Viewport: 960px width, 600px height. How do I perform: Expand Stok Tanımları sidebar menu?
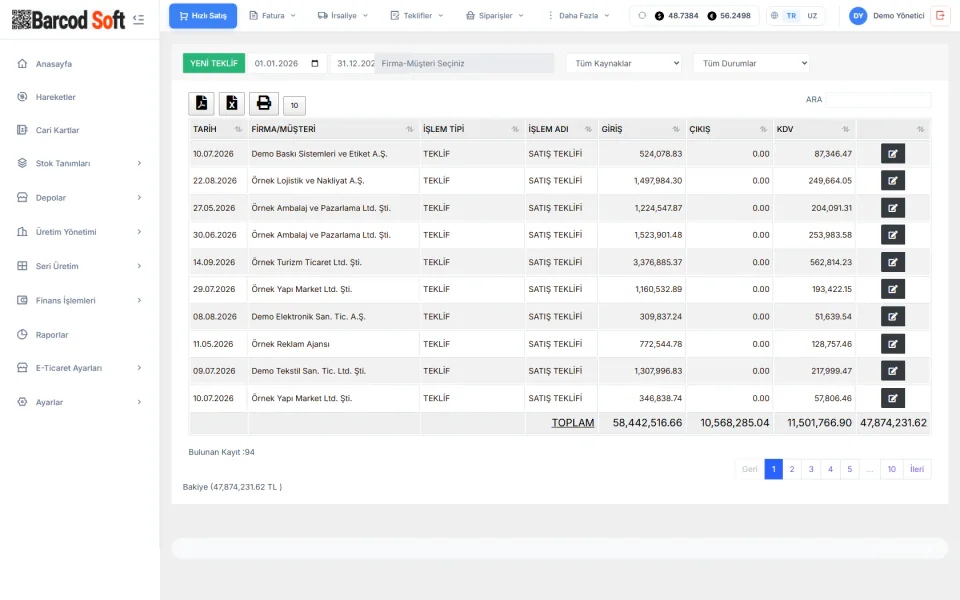(x=80, y=163)
